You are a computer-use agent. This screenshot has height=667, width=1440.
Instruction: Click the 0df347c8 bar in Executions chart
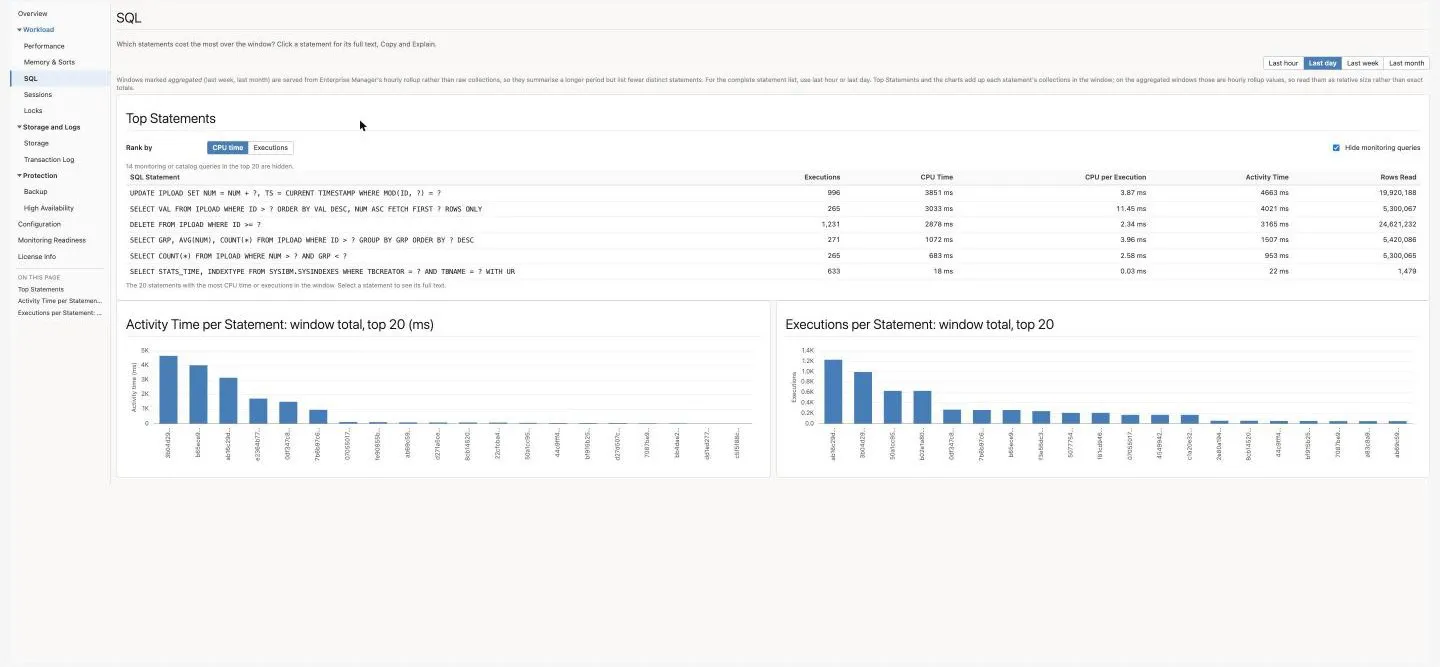pos(952,416)
